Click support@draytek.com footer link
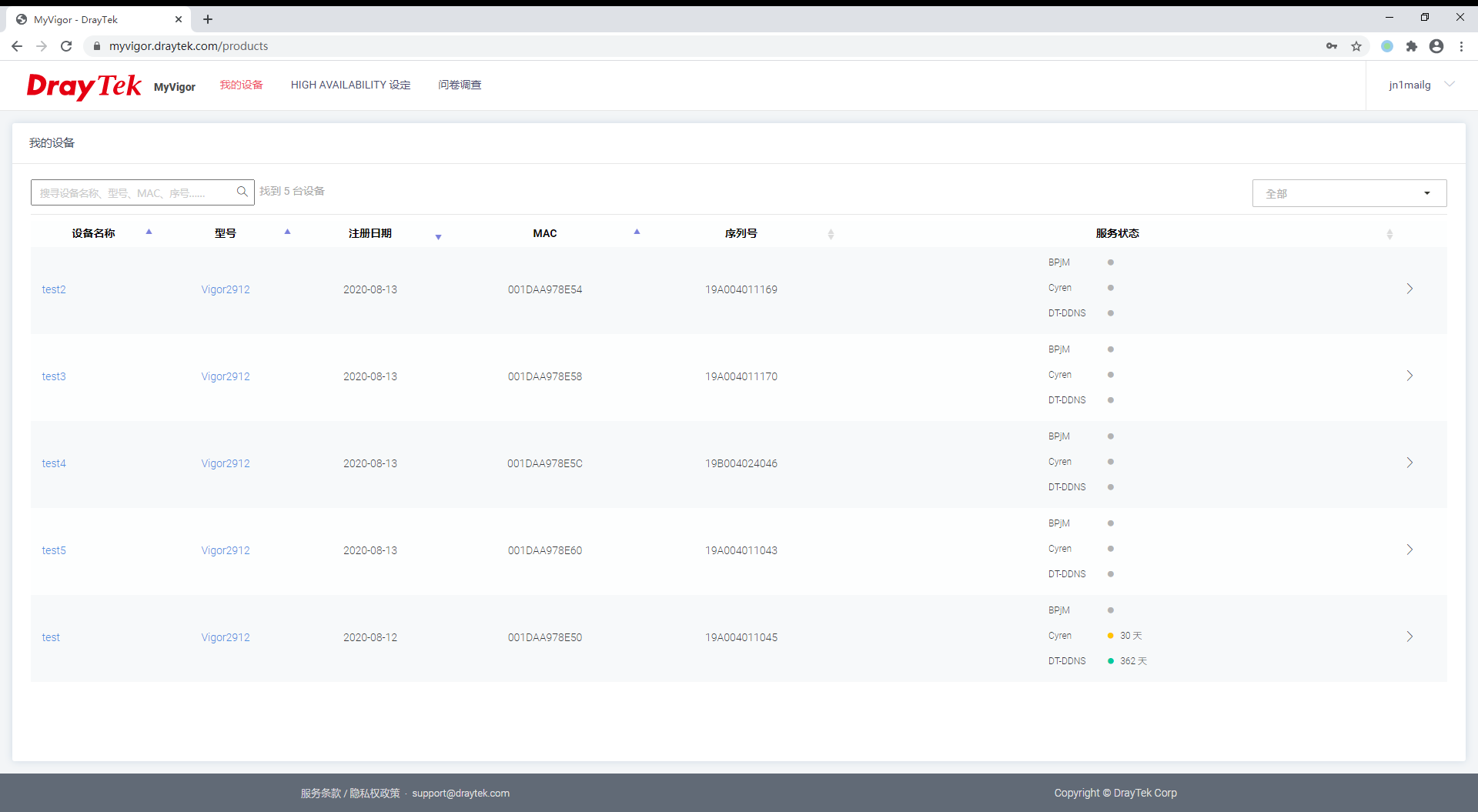1478x812 pixels. tap(460, 793)
